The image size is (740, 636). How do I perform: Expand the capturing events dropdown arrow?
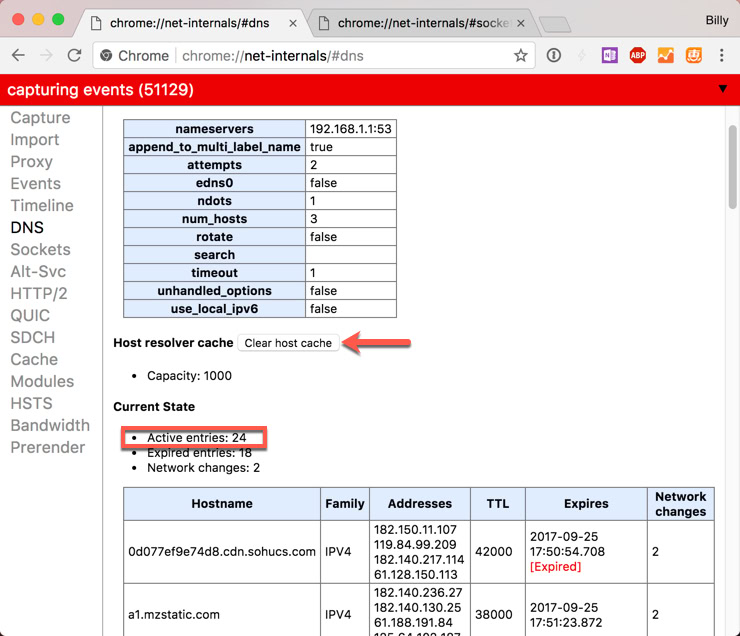click(x=723, y=90)
